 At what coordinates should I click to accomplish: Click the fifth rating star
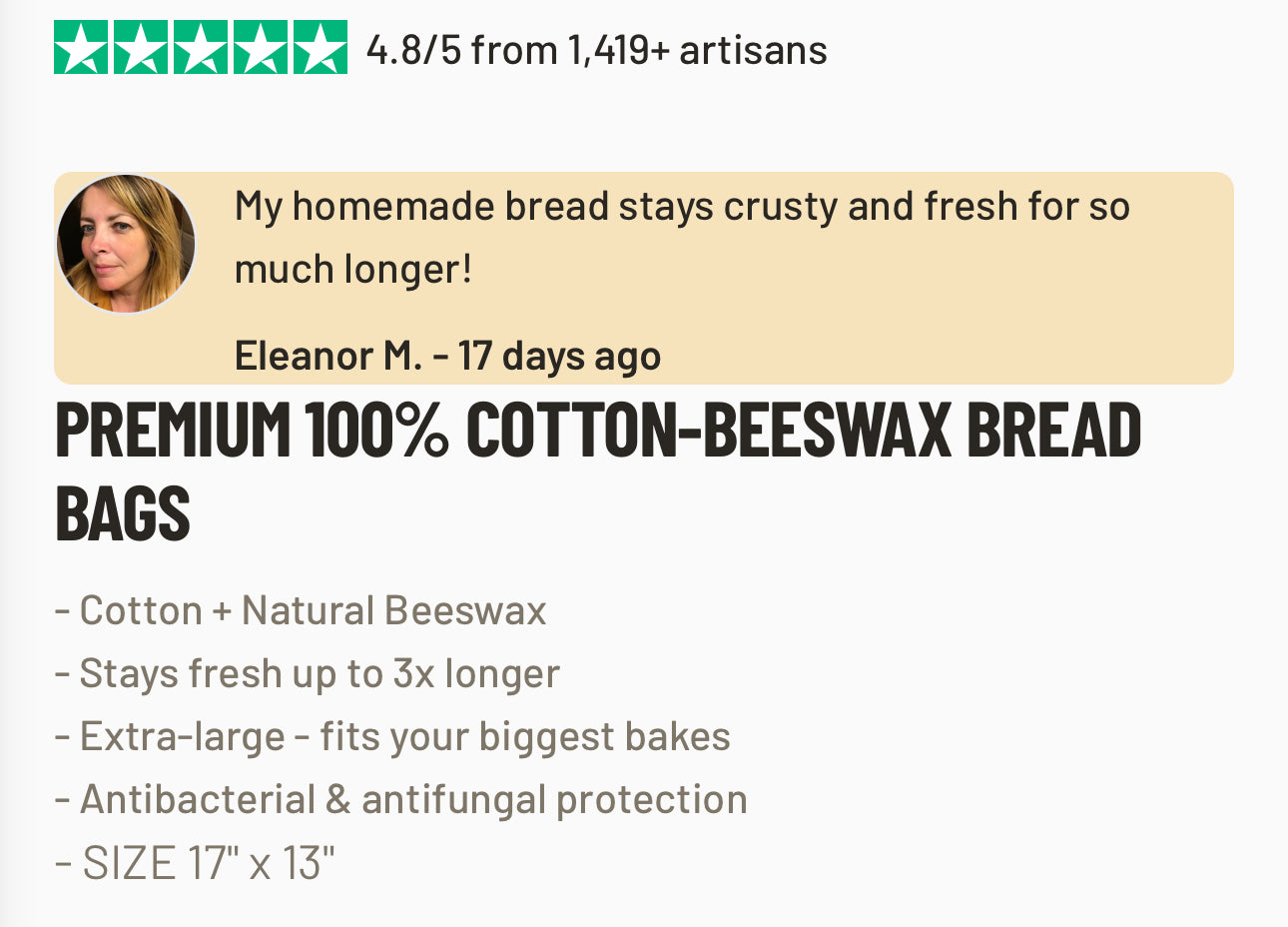pyautogui.click(x=321, y=48)
